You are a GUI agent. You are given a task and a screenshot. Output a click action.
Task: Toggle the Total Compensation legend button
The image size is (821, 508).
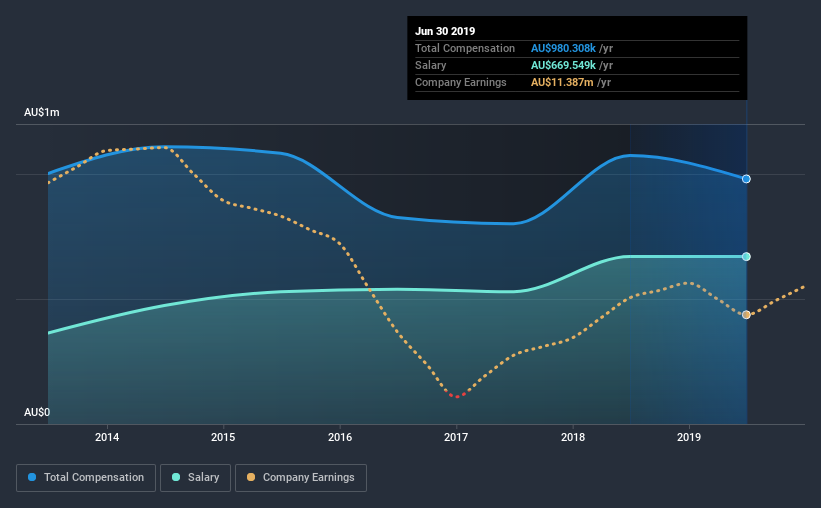pyautogui.click(x=86, y=478)
